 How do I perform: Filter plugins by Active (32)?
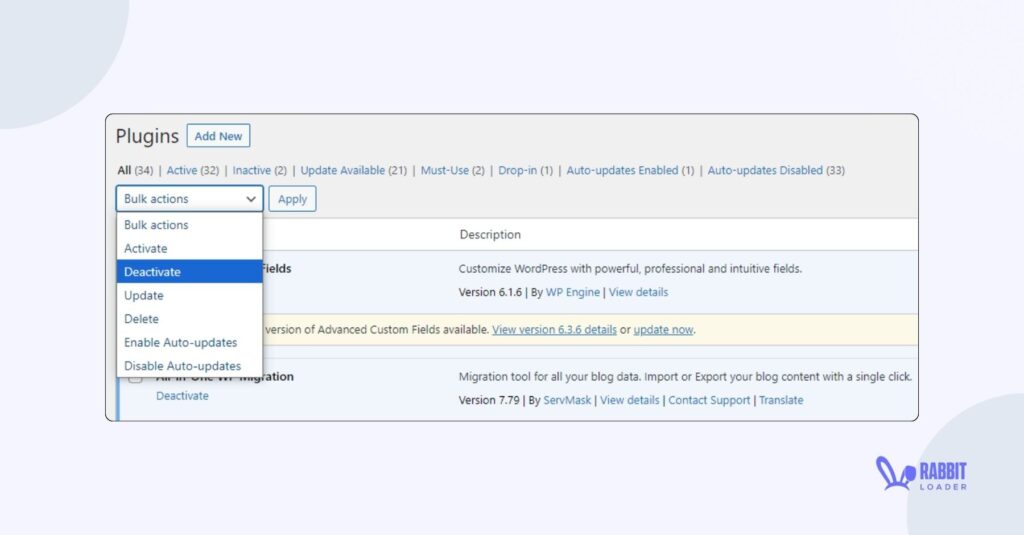(193, 170)
